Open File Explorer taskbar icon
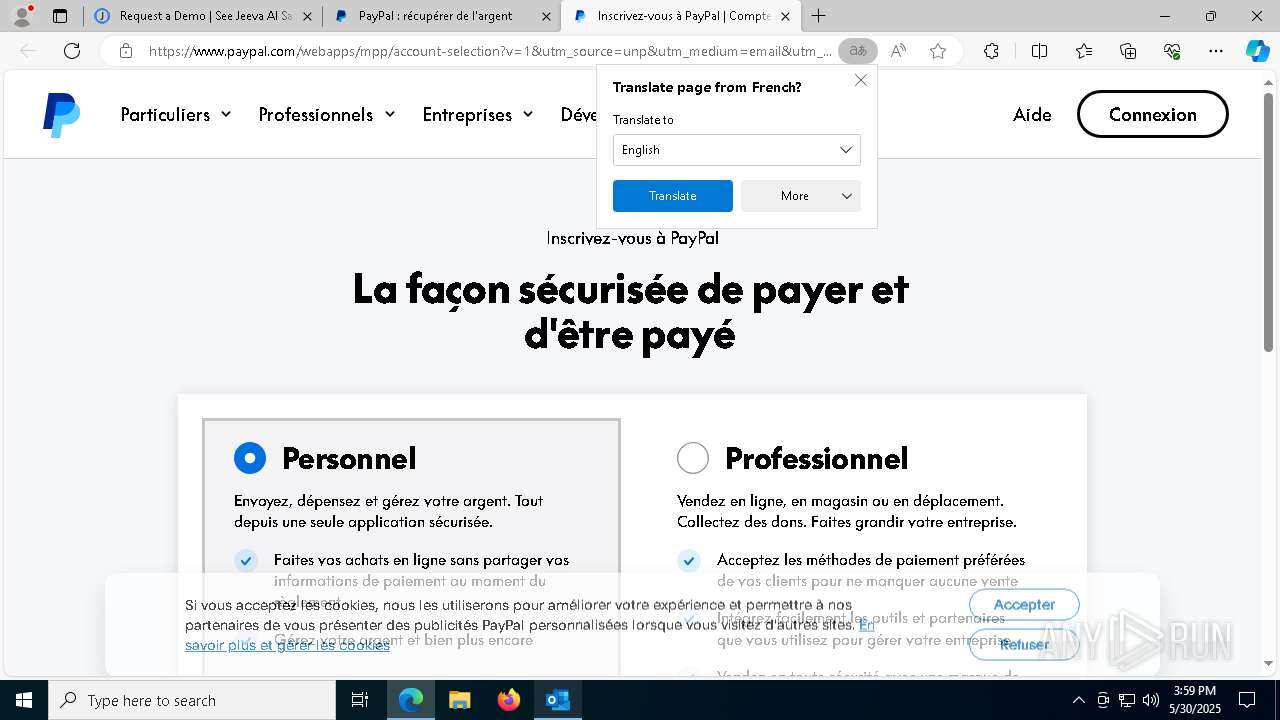 [x=459, y=700]
